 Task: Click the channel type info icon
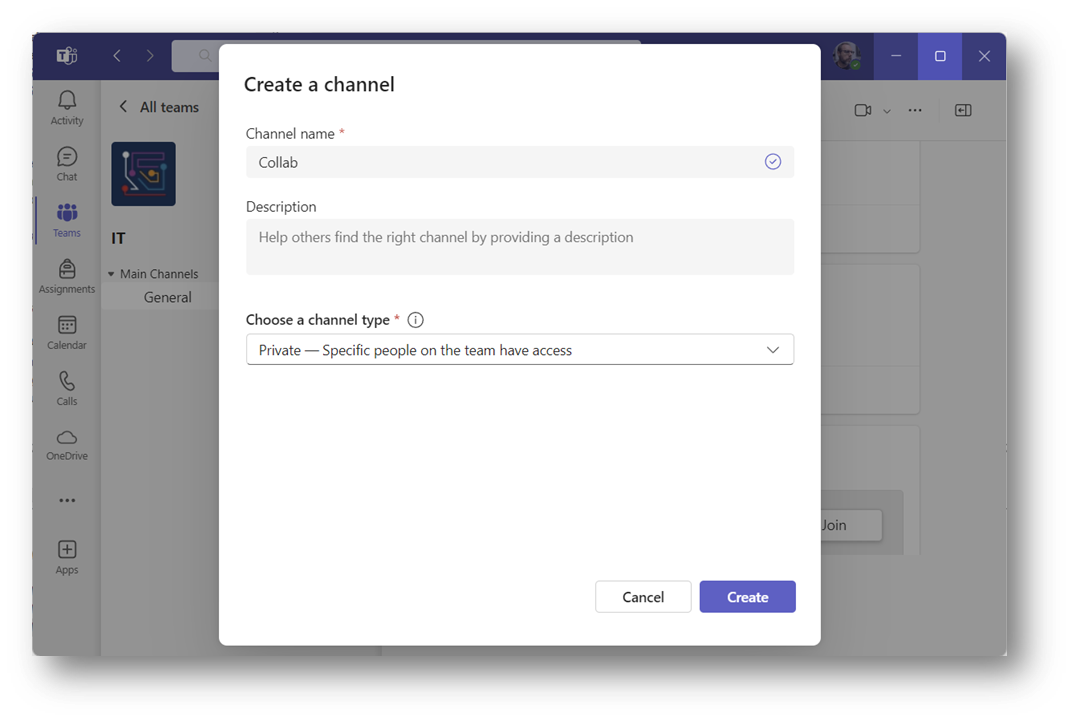tap(416, 320)
